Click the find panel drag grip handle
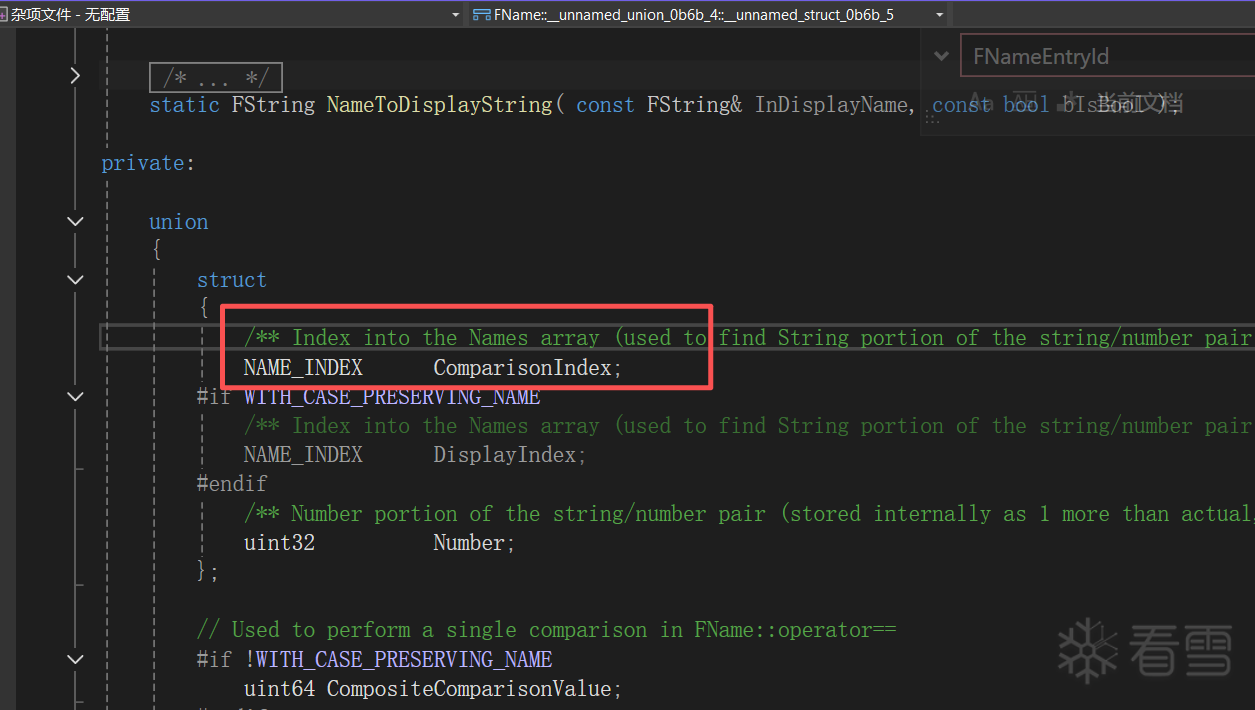 (932, 118)
